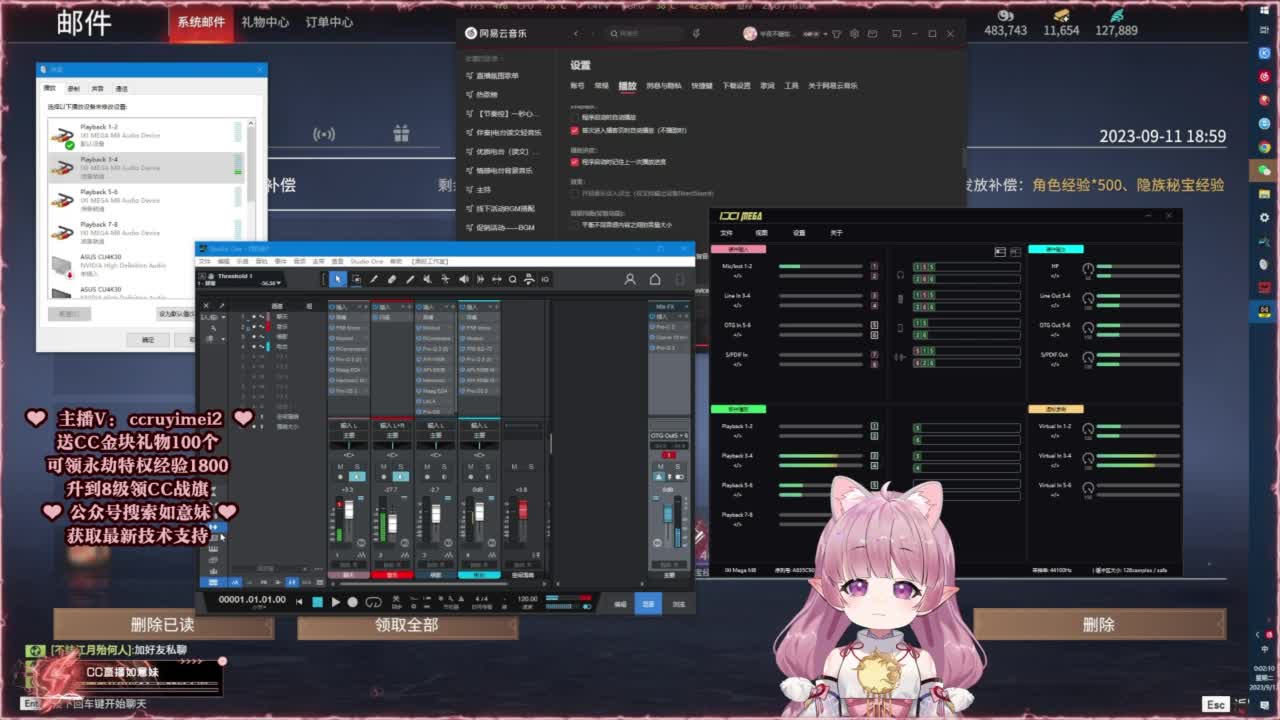Toggle 程序启动时自动播放 checkbox in NetEase settings
This screenshot has height=720, width=1280.
coord(574,117)
